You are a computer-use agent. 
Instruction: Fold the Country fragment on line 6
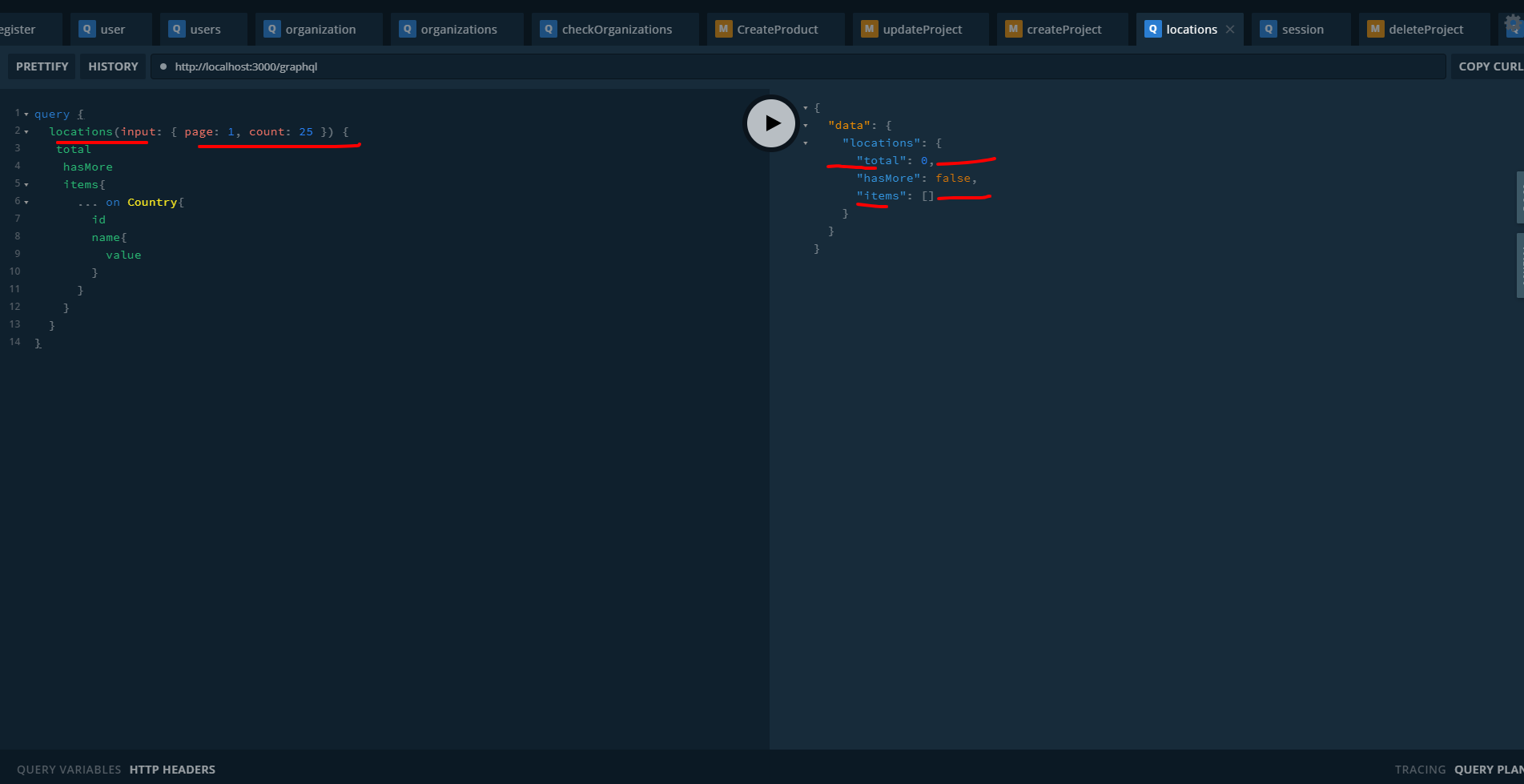tap(26, 201)
